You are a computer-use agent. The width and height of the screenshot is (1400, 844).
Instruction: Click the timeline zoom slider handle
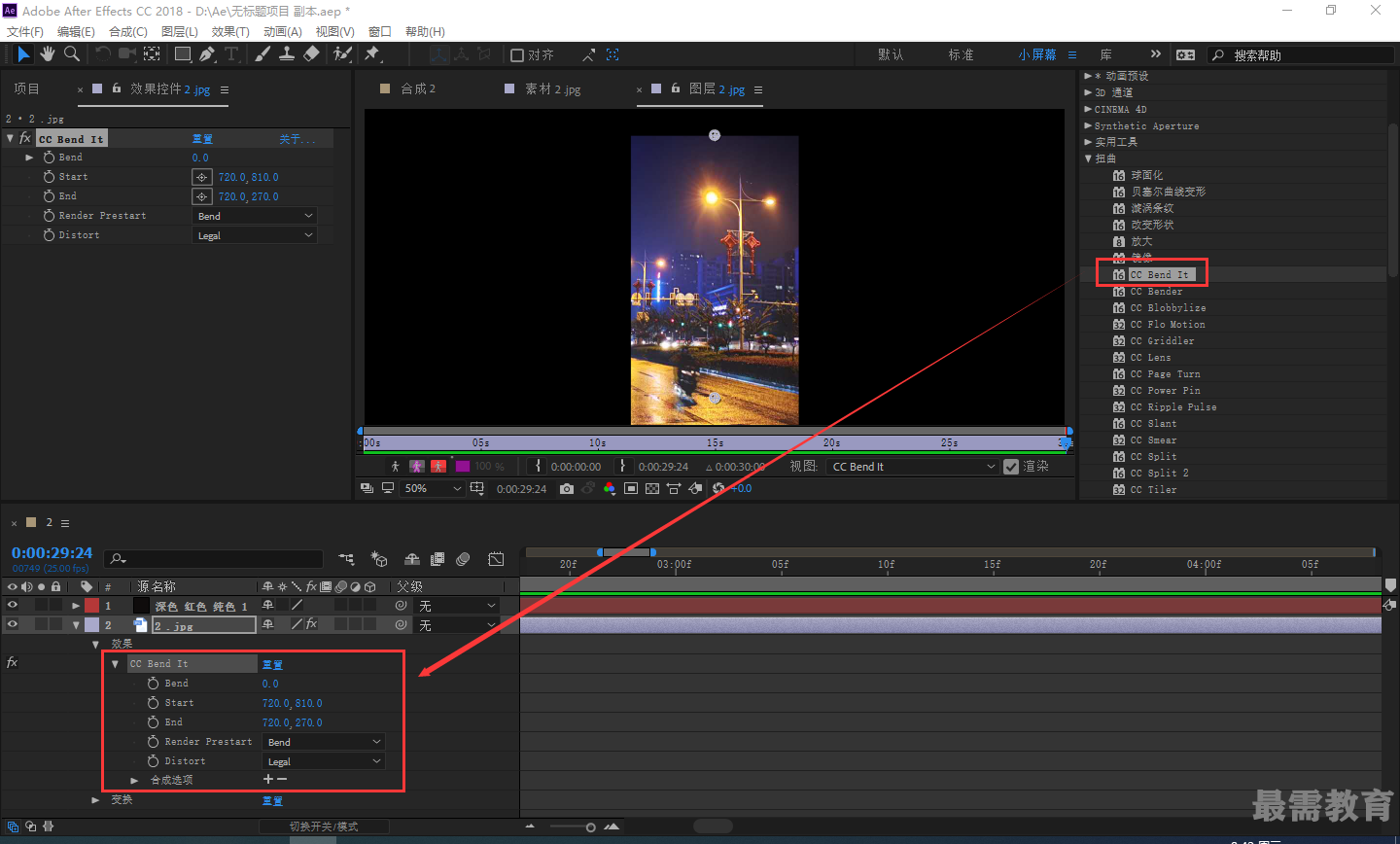tap(590, 827)
